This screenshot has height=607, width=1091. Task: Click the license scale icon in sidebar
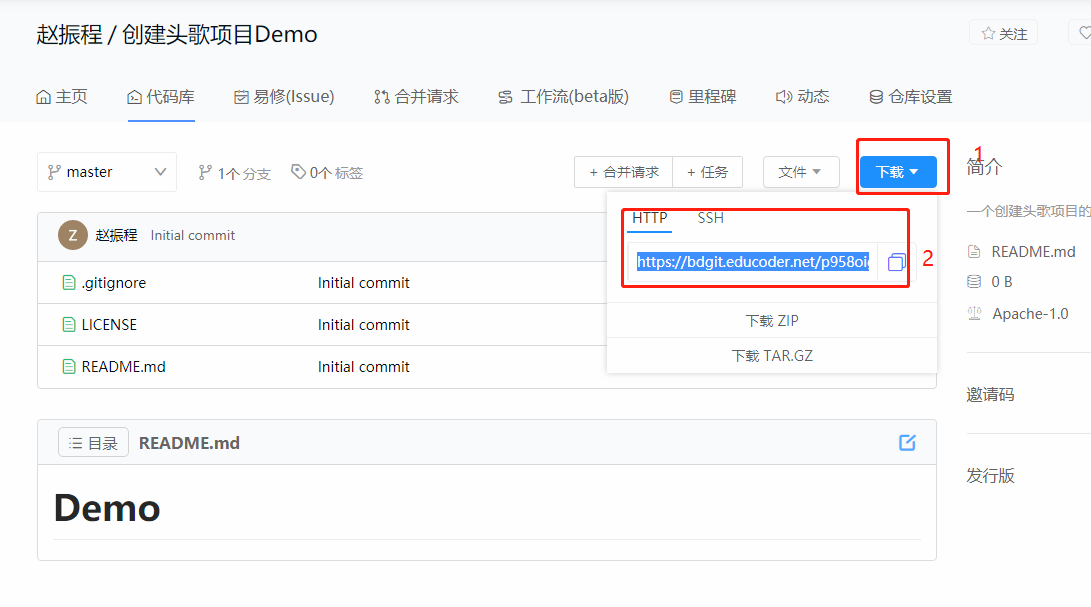(x=974, y=314)
